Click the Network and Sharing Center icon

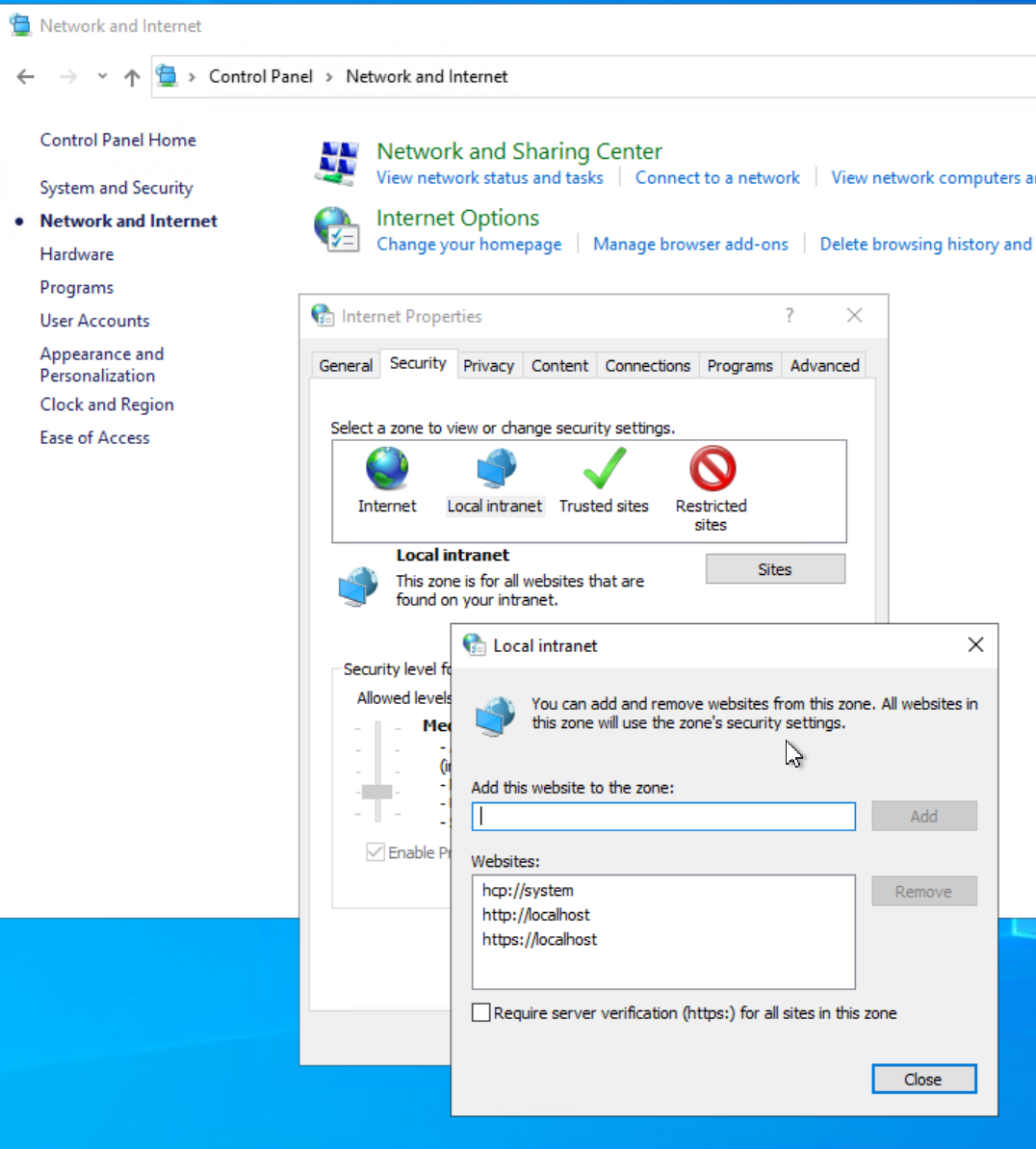click(337, 162)
